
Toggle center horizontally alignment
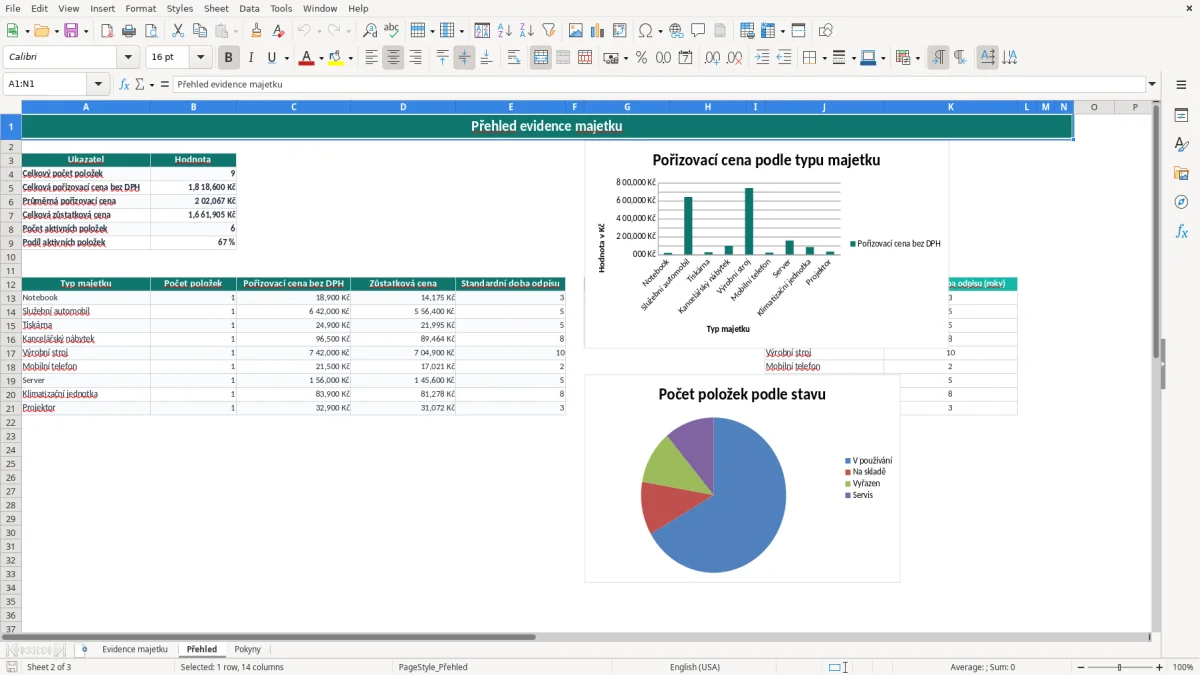coord(393,58)
